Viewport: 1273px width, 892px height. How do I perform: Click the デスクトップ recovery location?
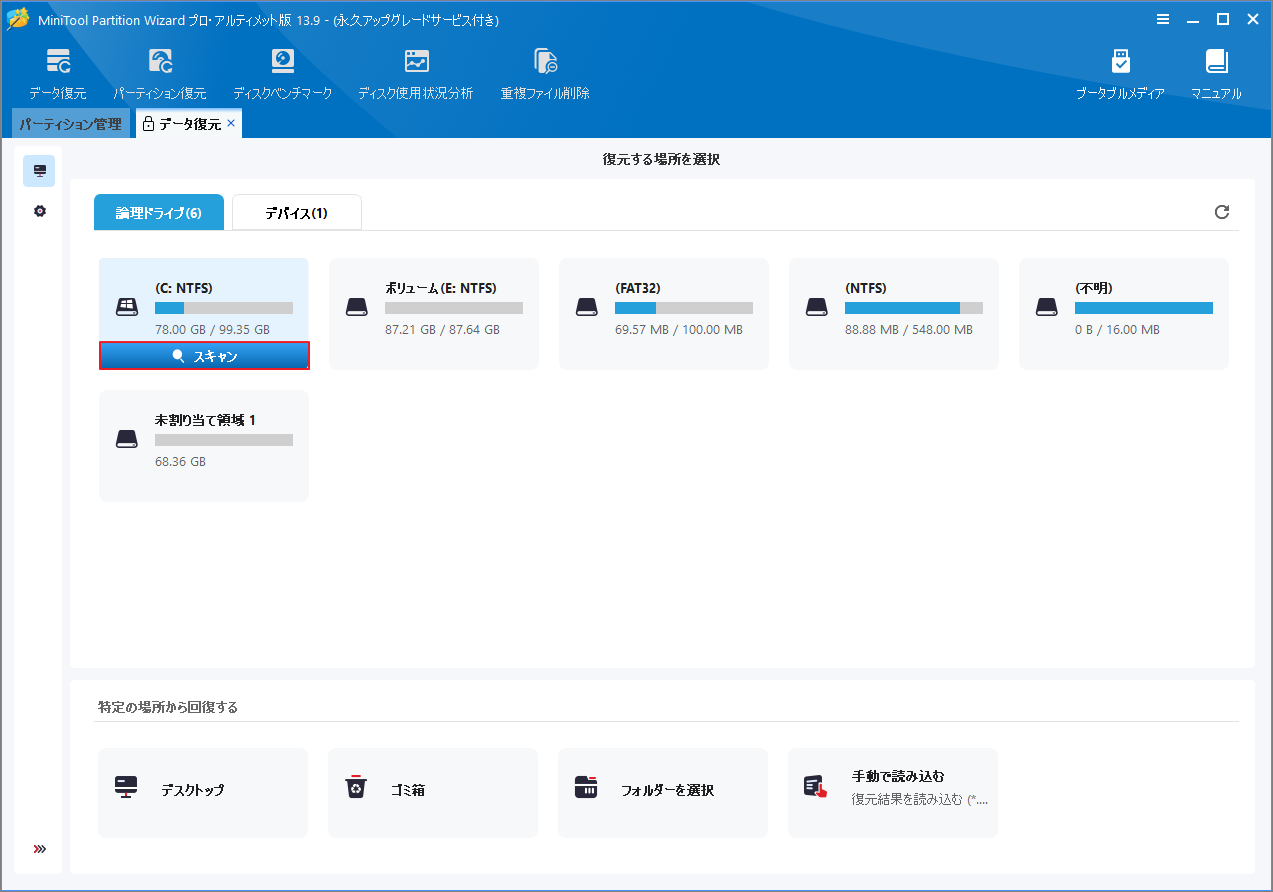[x=203, y=793]
